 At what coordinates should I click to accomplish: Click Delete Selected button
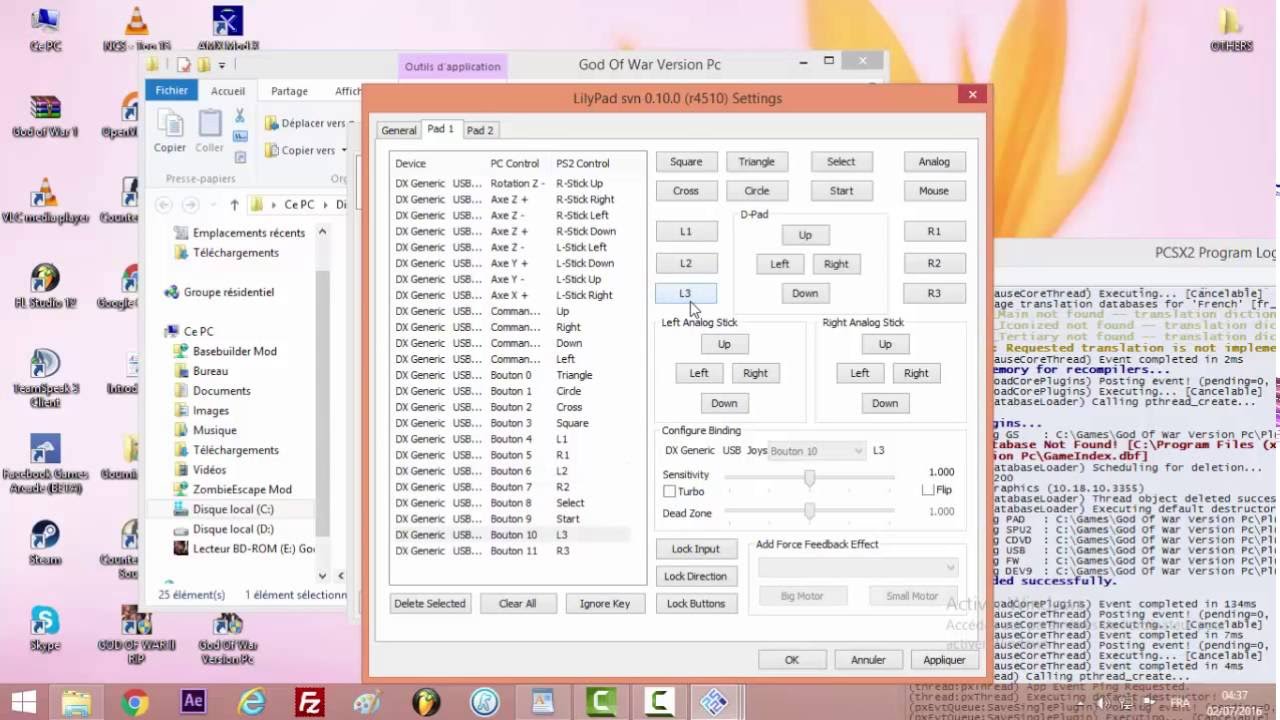[x=430, y=603]
